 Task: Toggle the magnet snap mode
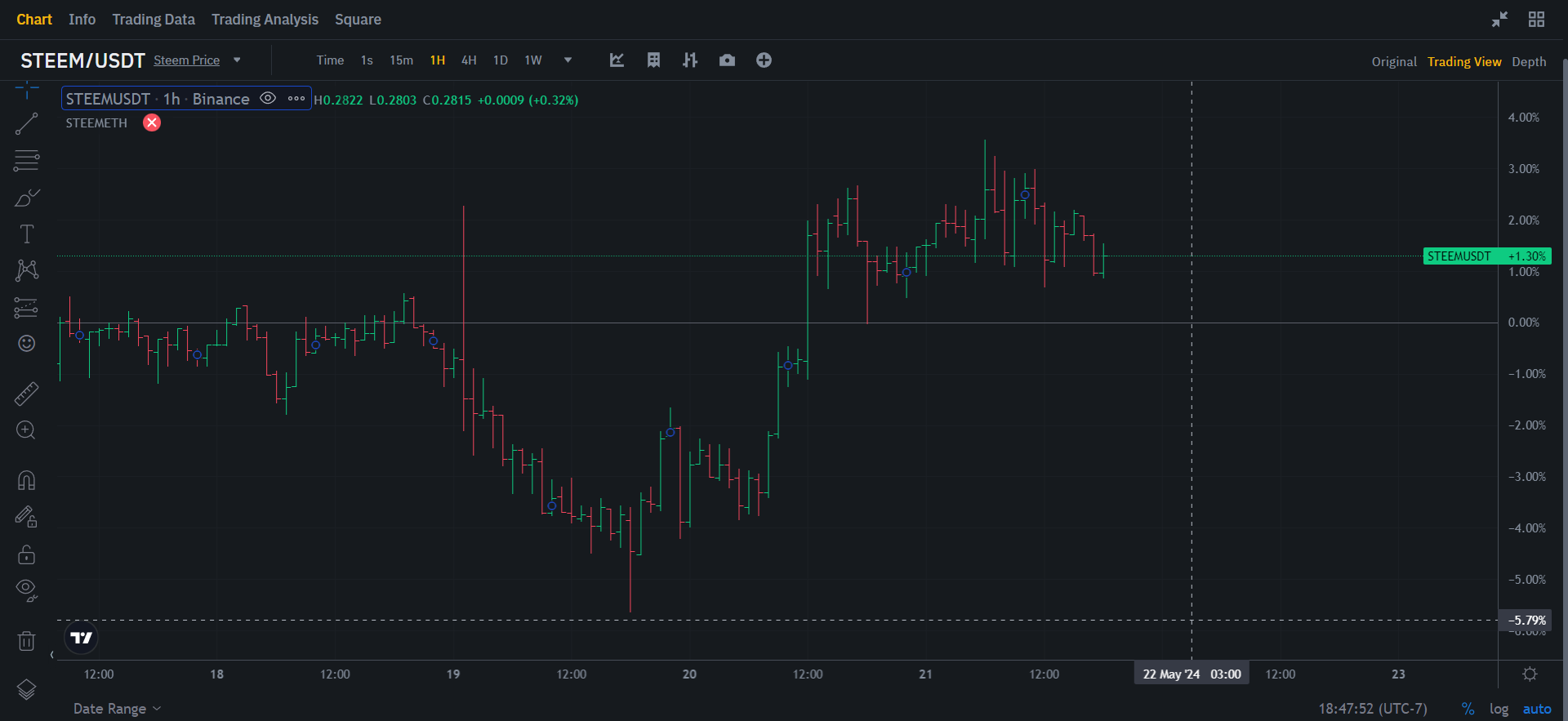[26, 480]
